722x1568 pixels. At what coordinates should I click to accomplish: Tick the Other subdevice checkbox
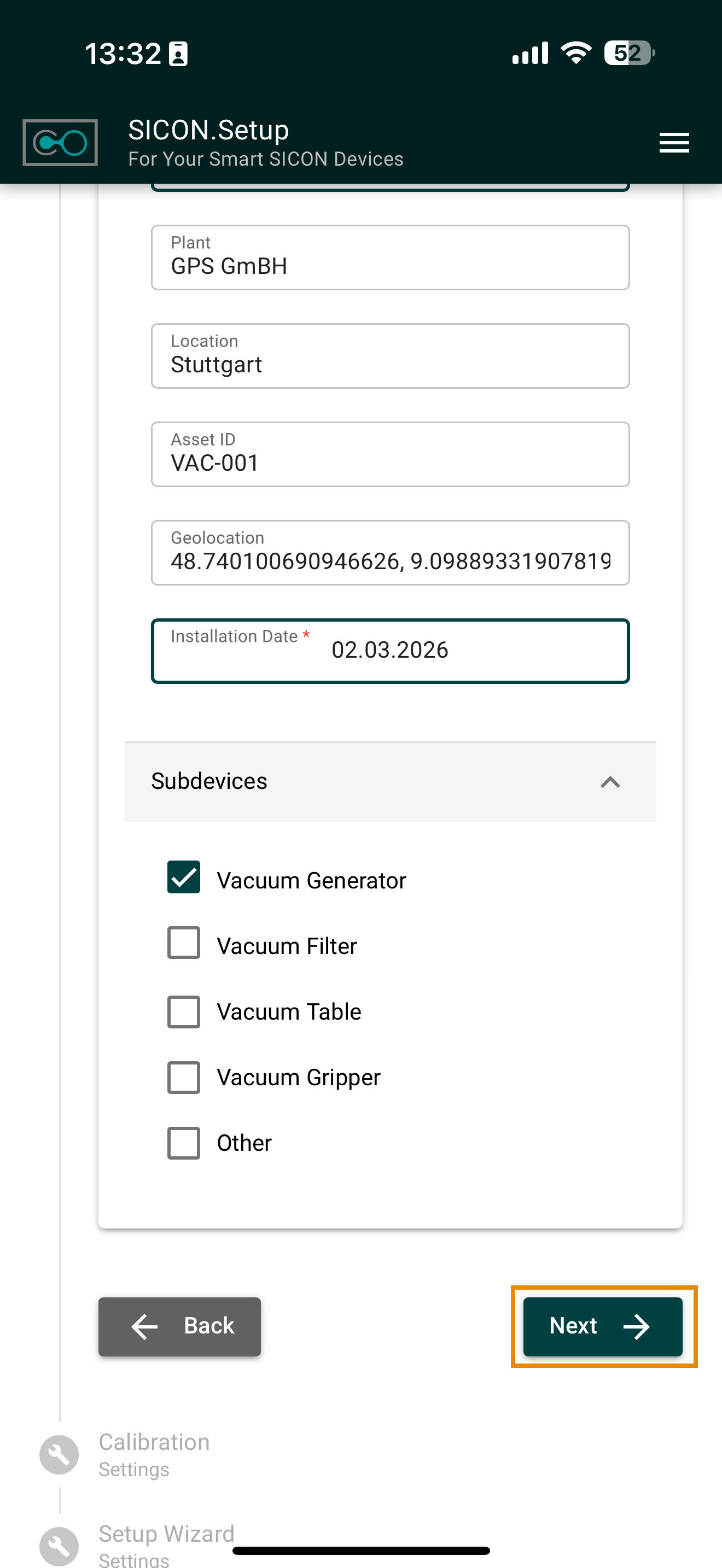[184, 1143]
